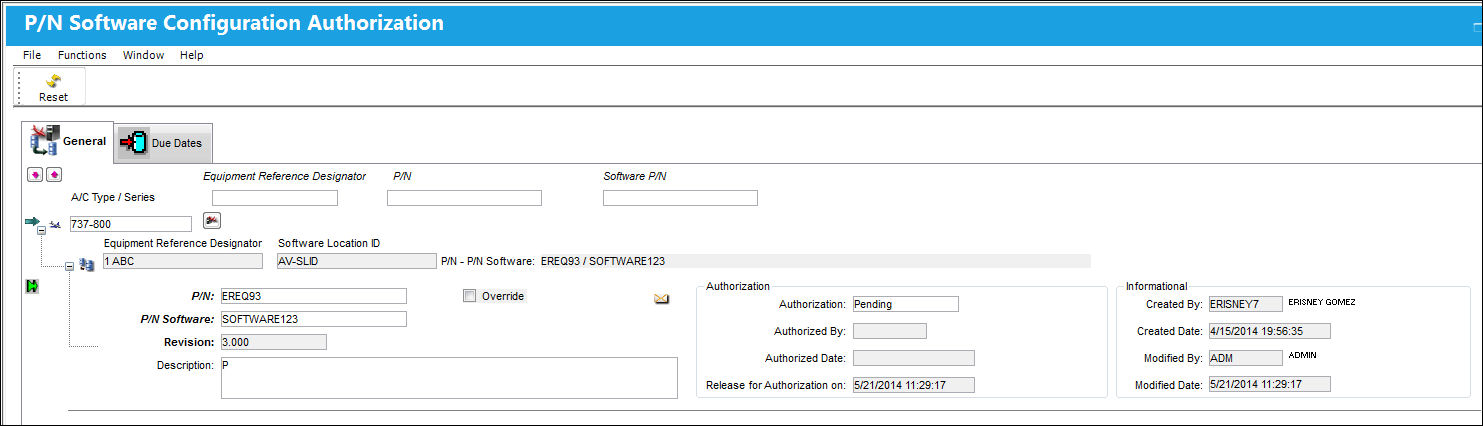The width and height of the screenshot is (1483, 426).
Task: Collapse the 1 ABC tree node
Action: pos(69,266)
